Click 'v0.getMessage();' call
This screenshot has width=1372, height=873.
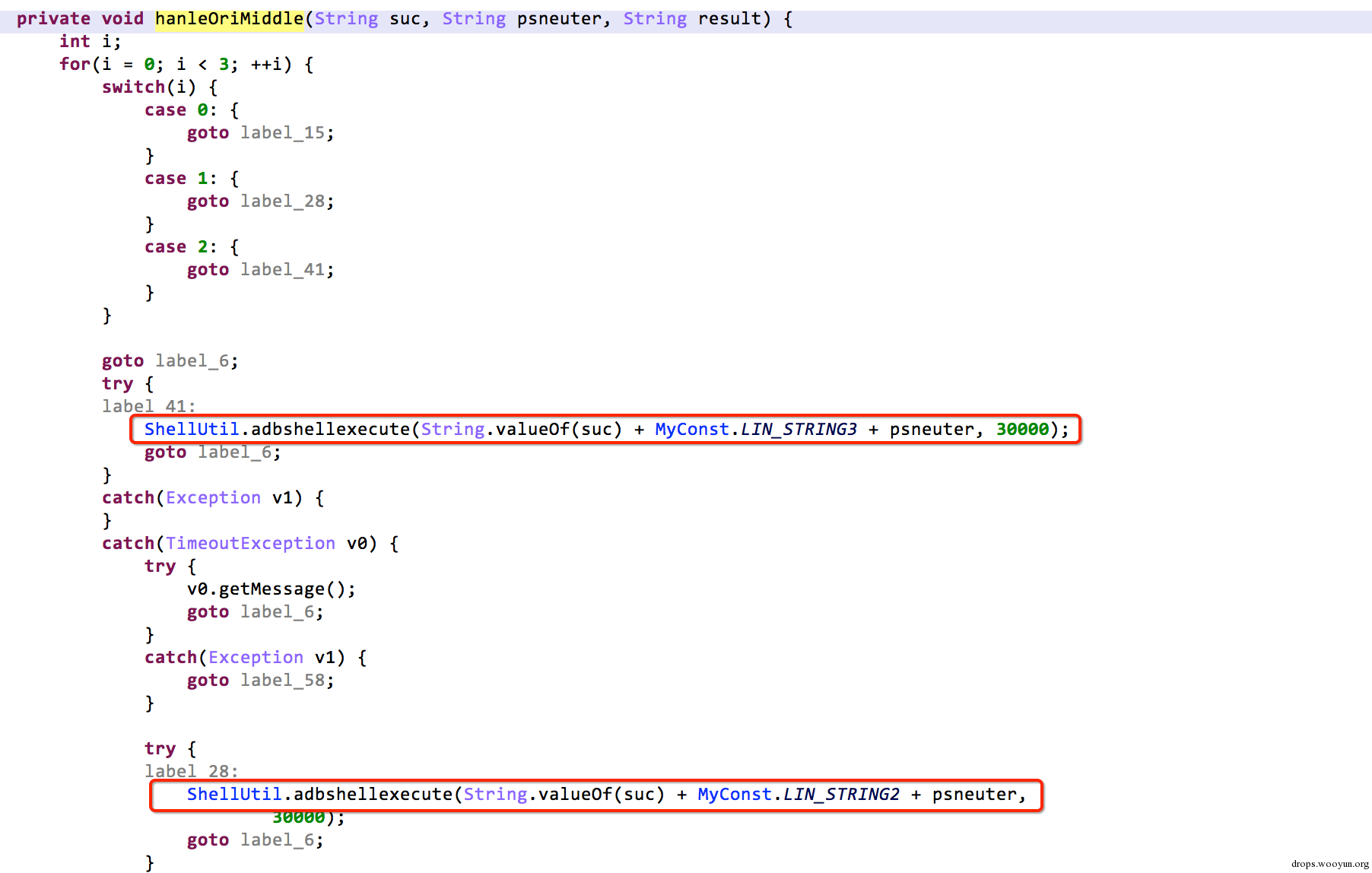point(272,589)
